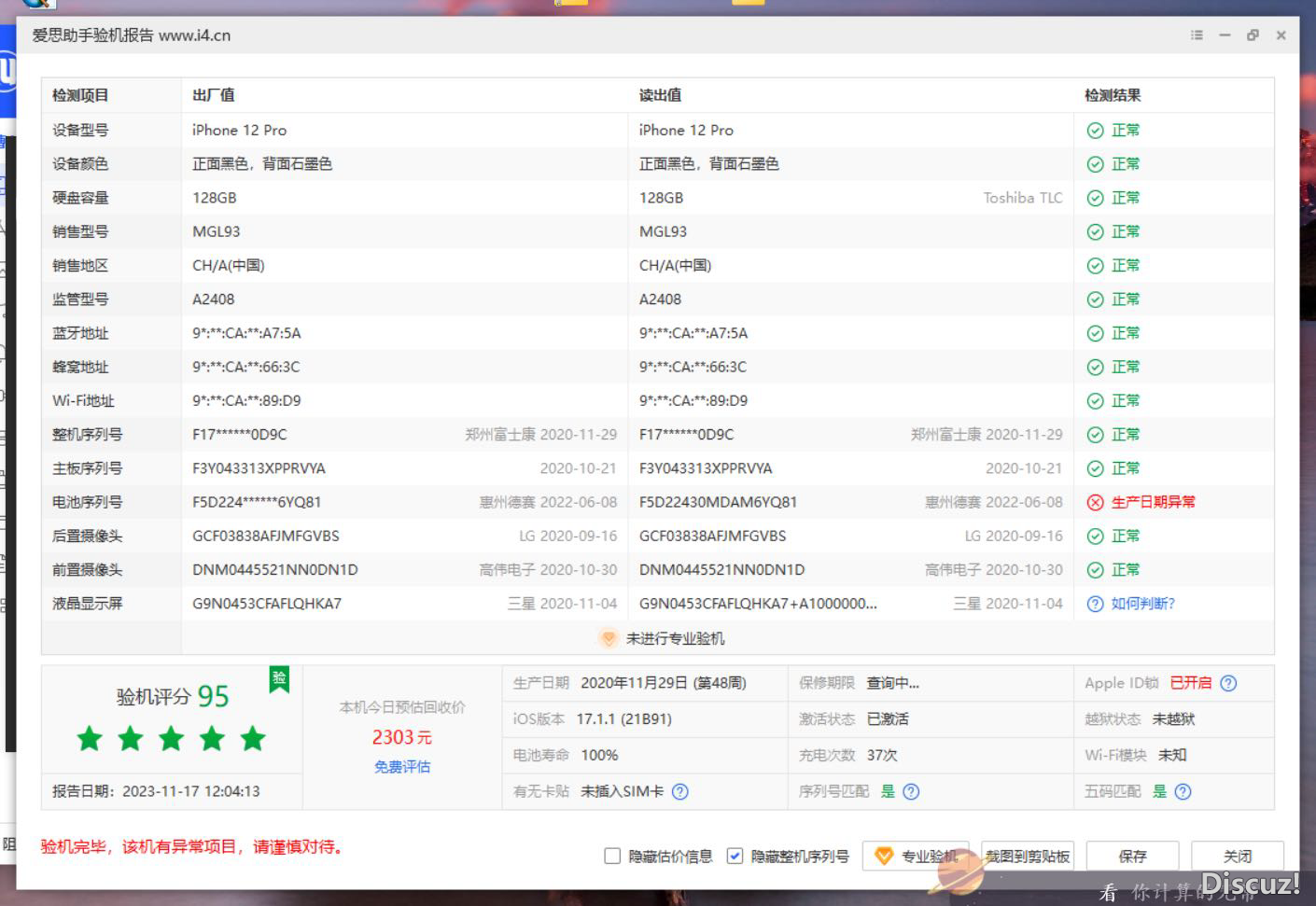Click the 生产日期 2020年11月29日 value
Viewport: 1316px width, 906px height.
(664, 683)
